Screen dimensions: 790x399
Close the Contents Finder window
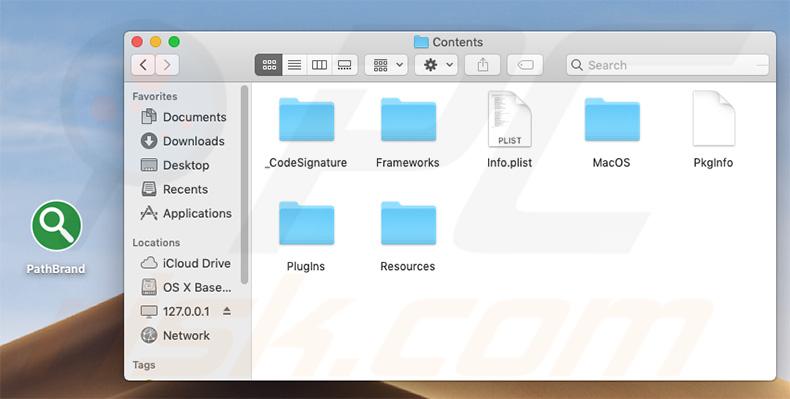click(137, 42)
